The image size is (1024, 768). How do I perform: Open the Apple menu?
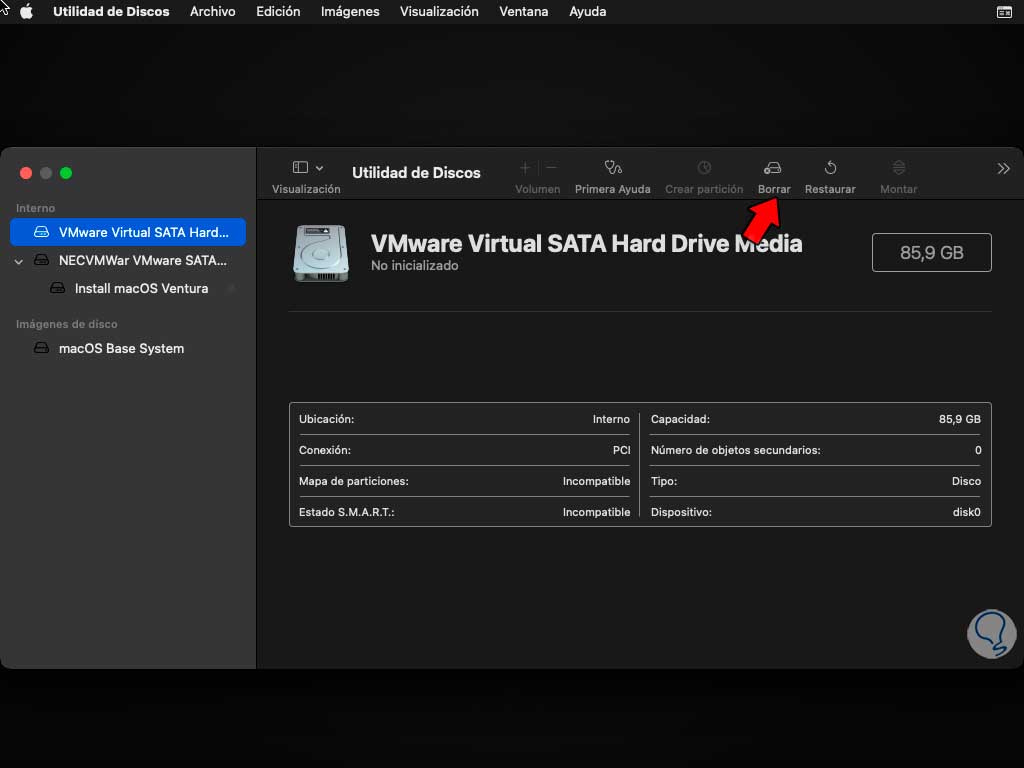tap(27, 12)
